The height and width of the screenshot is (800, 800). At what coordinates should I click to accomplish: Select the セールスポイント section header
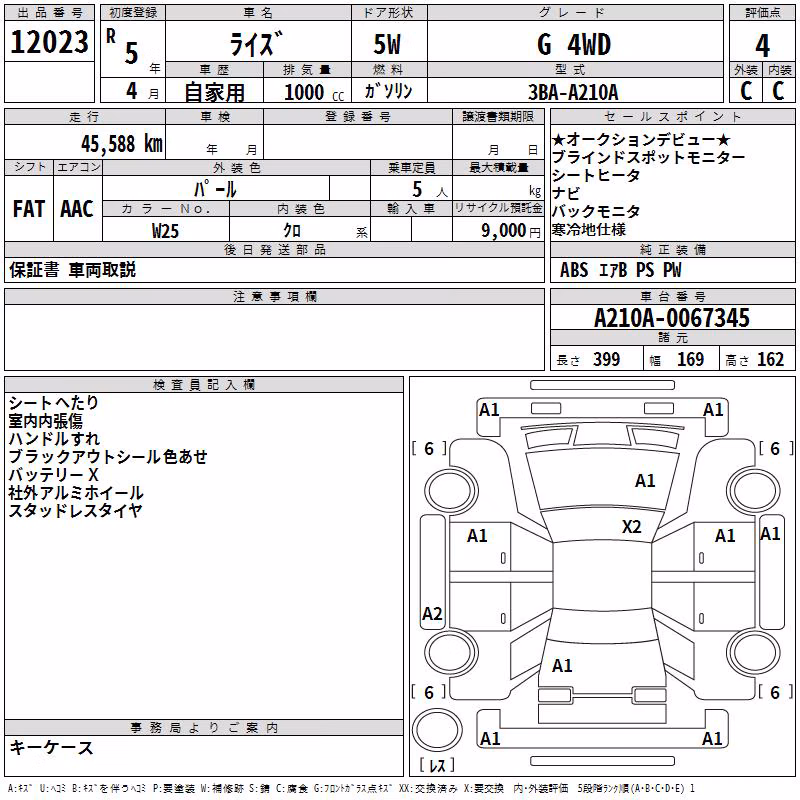tap(672, 117)
